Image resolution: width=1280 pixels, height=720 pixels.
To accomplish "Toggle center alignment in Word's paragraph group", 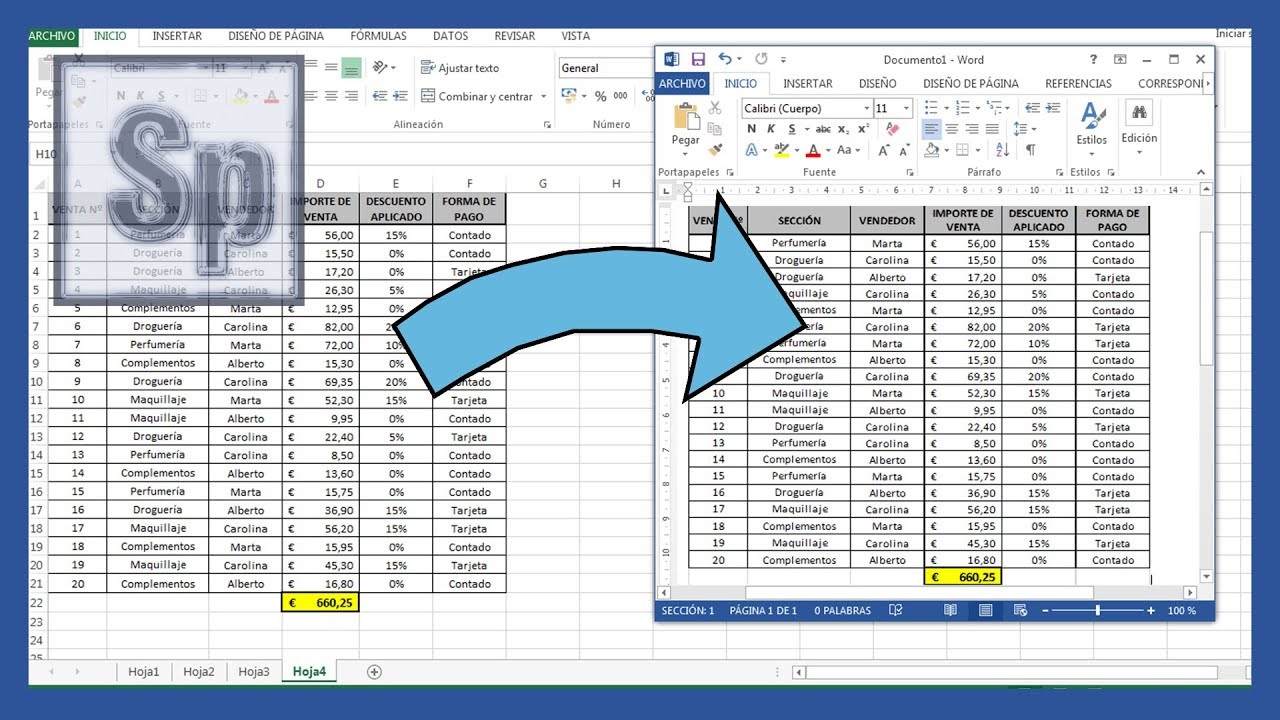I will pyautogui.click(x=952, y=129).
